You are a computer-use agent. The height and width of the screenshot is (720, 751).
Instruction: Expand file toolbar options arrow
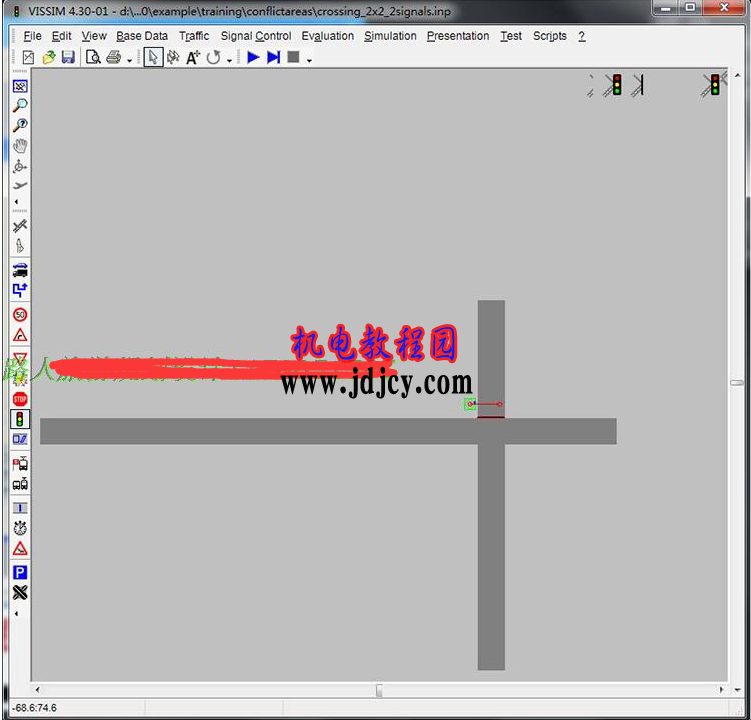pos(129,60)
